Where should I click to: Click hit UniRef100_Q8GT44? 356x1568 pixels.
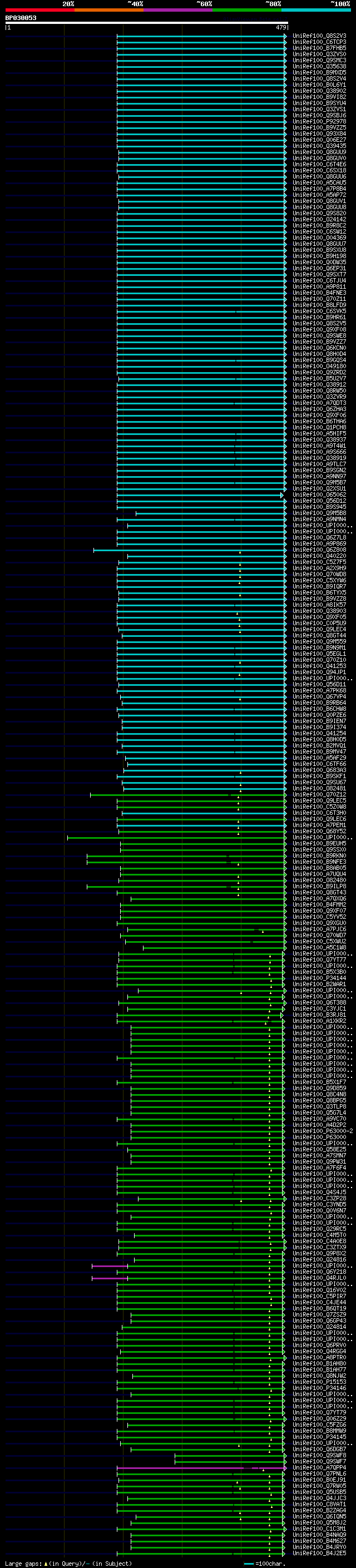(x=319, y=635)
